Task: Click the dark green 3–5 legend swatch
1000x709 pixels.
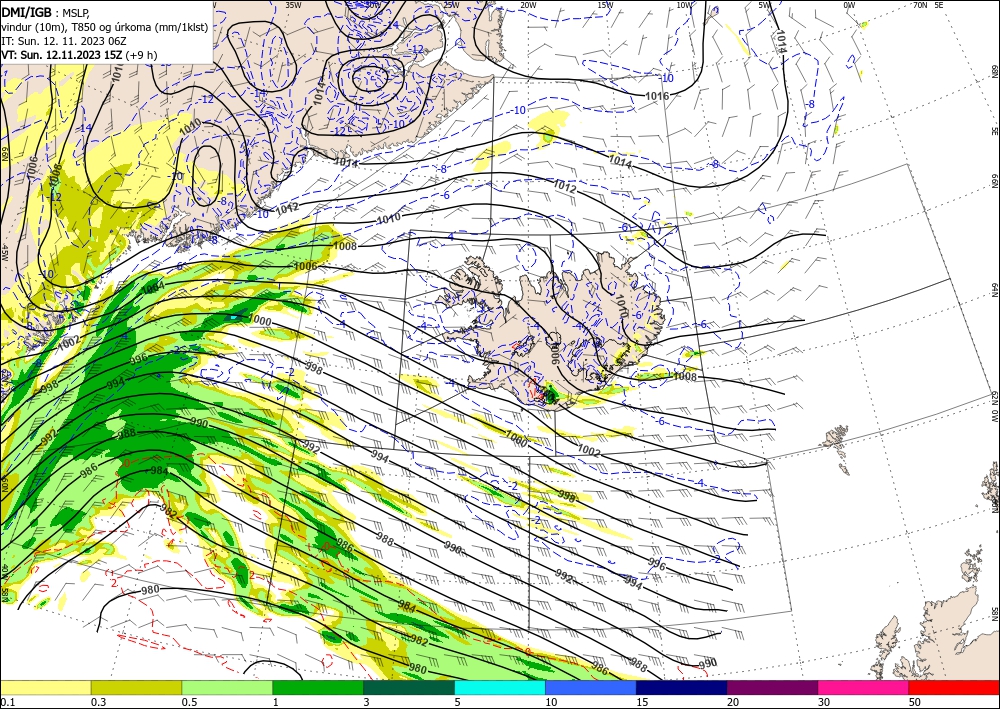Action: coord(409,687)
